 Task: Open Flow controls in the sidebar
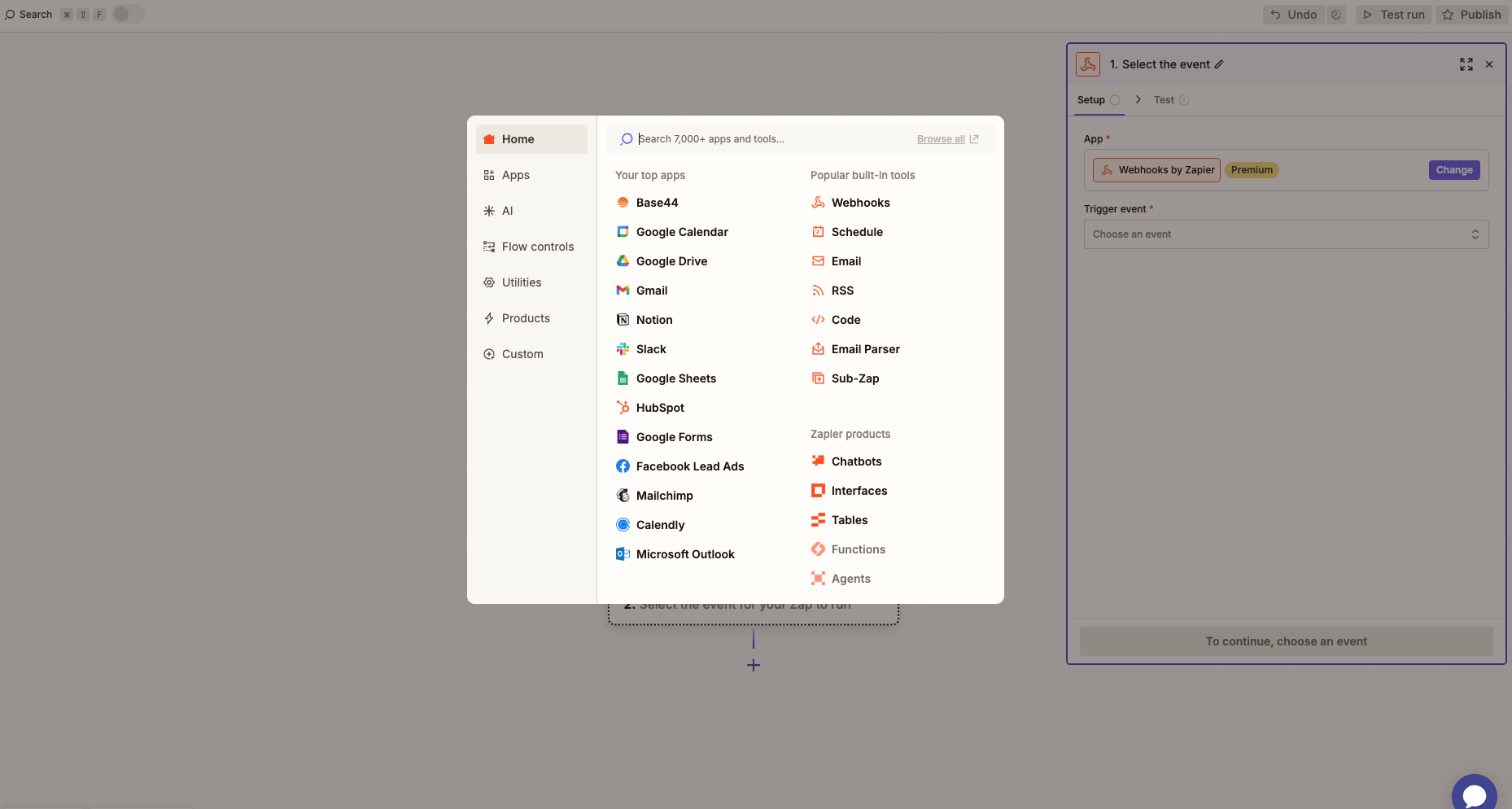coord(538,246)
